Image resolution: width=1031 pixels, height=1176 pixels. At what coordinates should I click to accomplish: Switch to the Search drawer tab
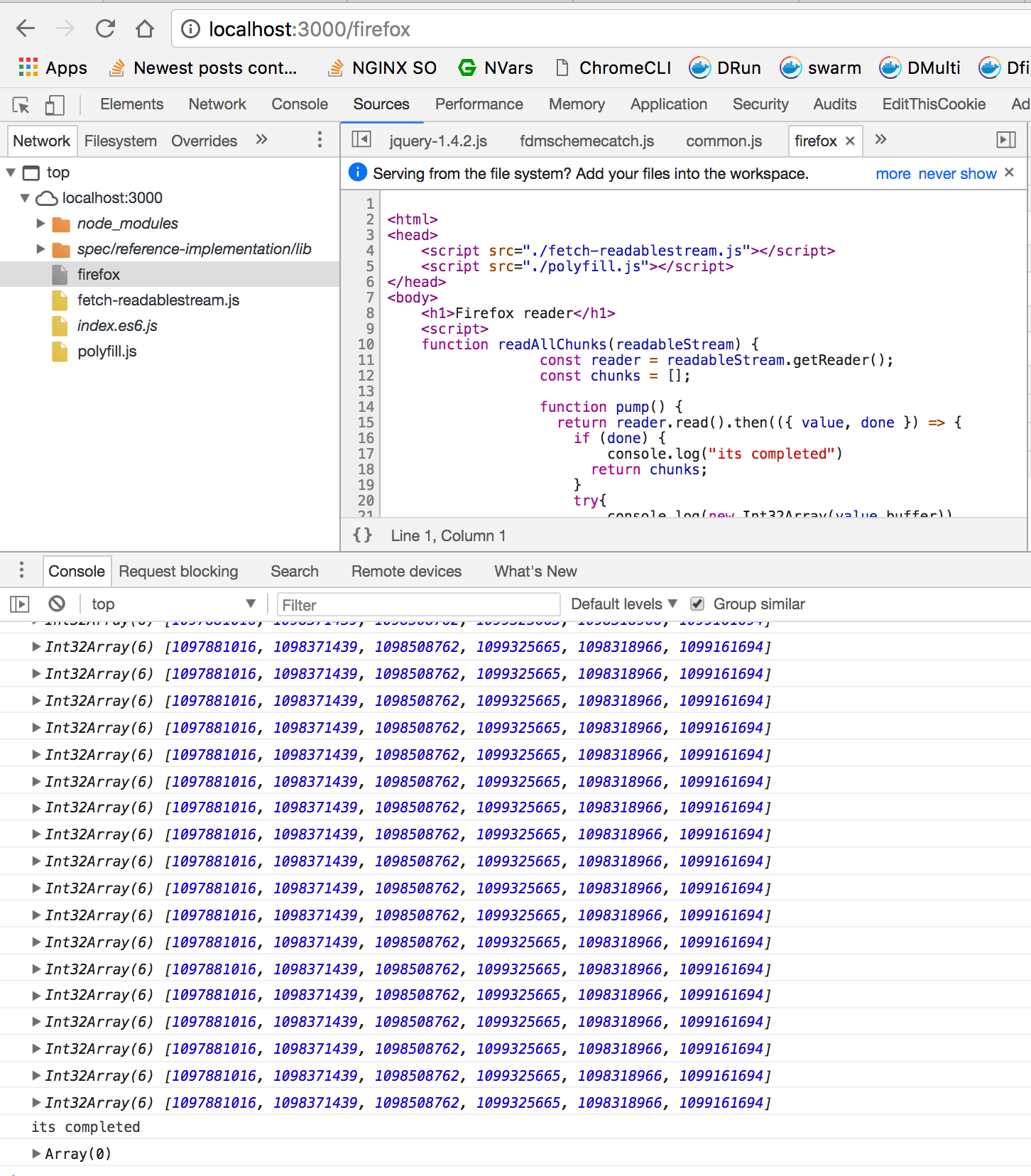click(x=295, y=571)
